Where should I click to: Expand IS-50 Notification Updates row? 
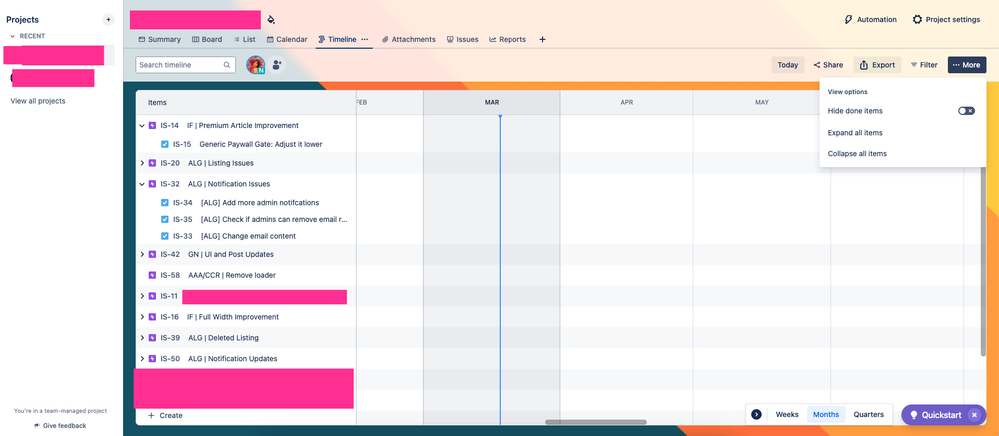point(142,359)
